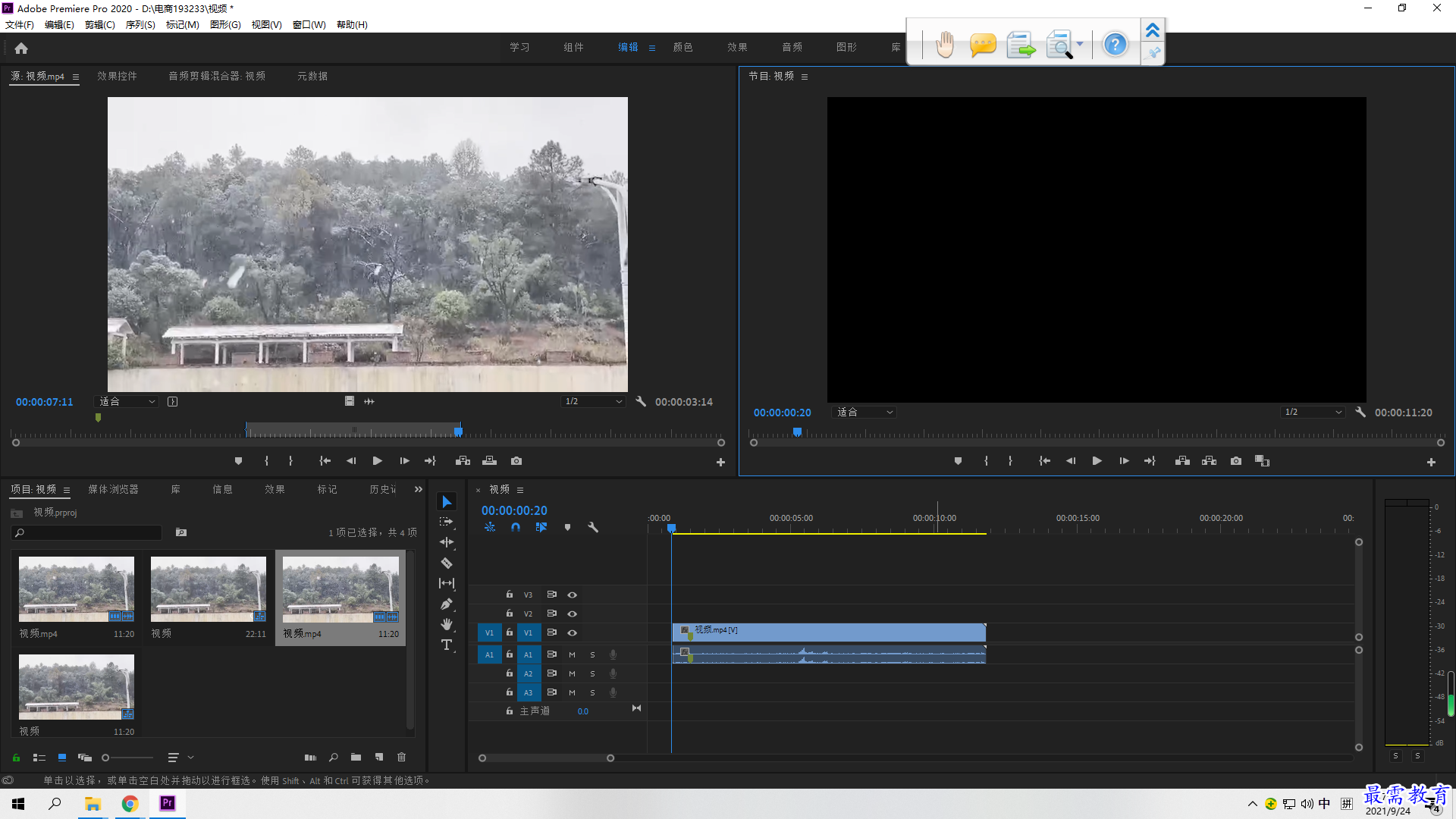
Task: Play the source monitor clip
Action: point(377,461)
